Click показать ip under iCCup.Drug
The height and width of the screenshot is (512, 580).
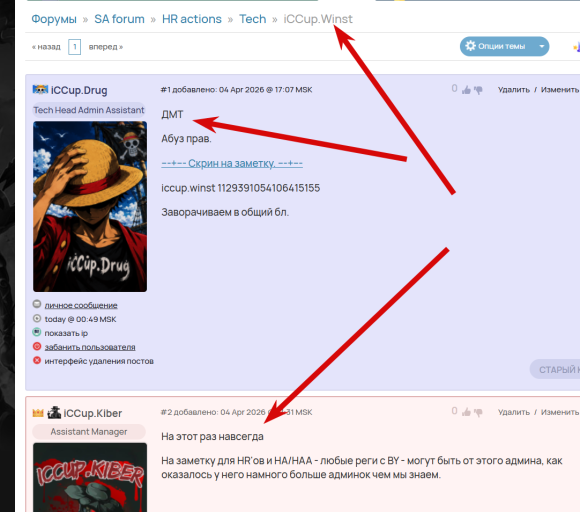point(66,333)
